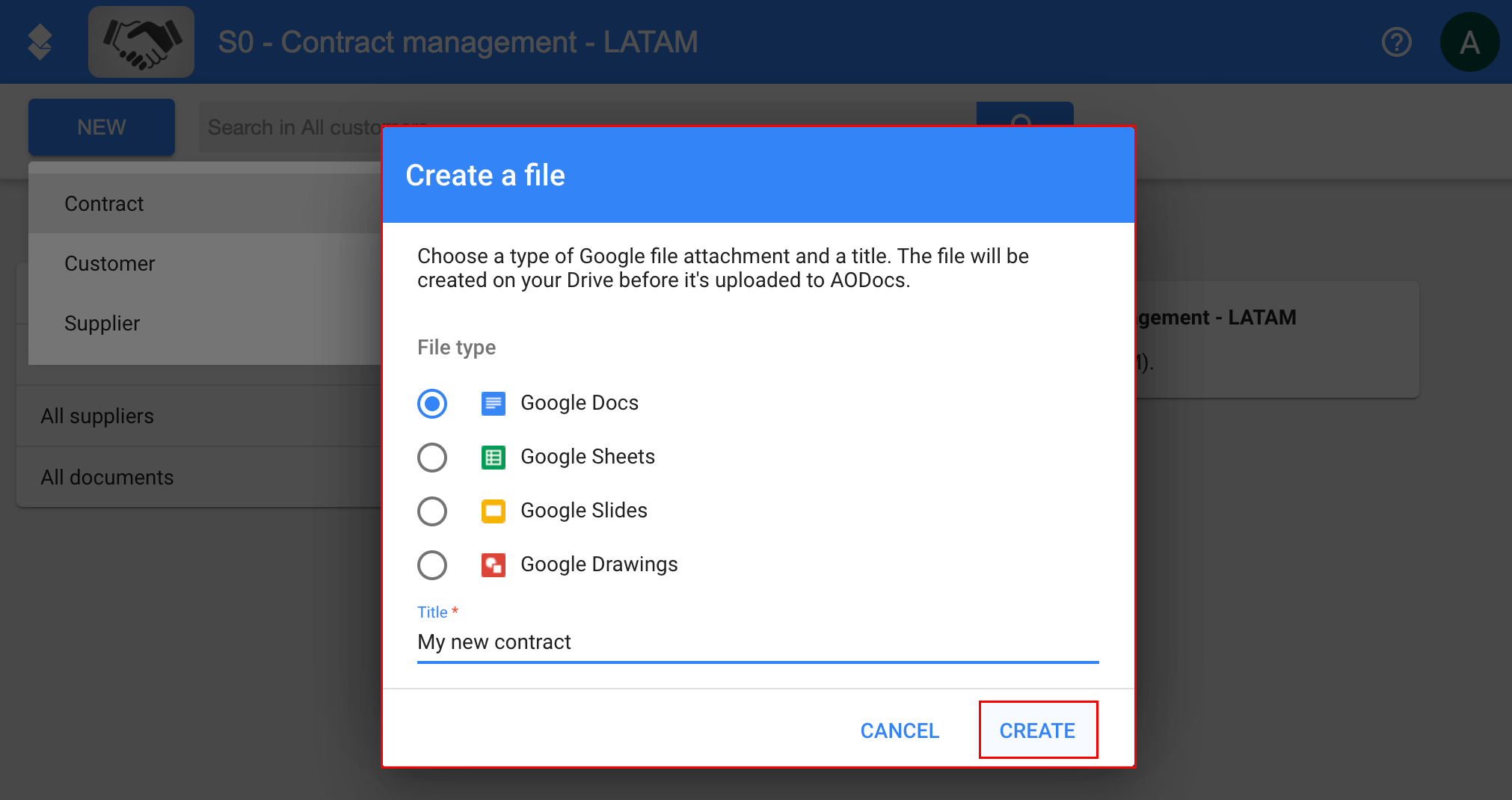The image size is (1512, 800).
Task: Click the handshake library icon
Action: (x=141, y=42)
